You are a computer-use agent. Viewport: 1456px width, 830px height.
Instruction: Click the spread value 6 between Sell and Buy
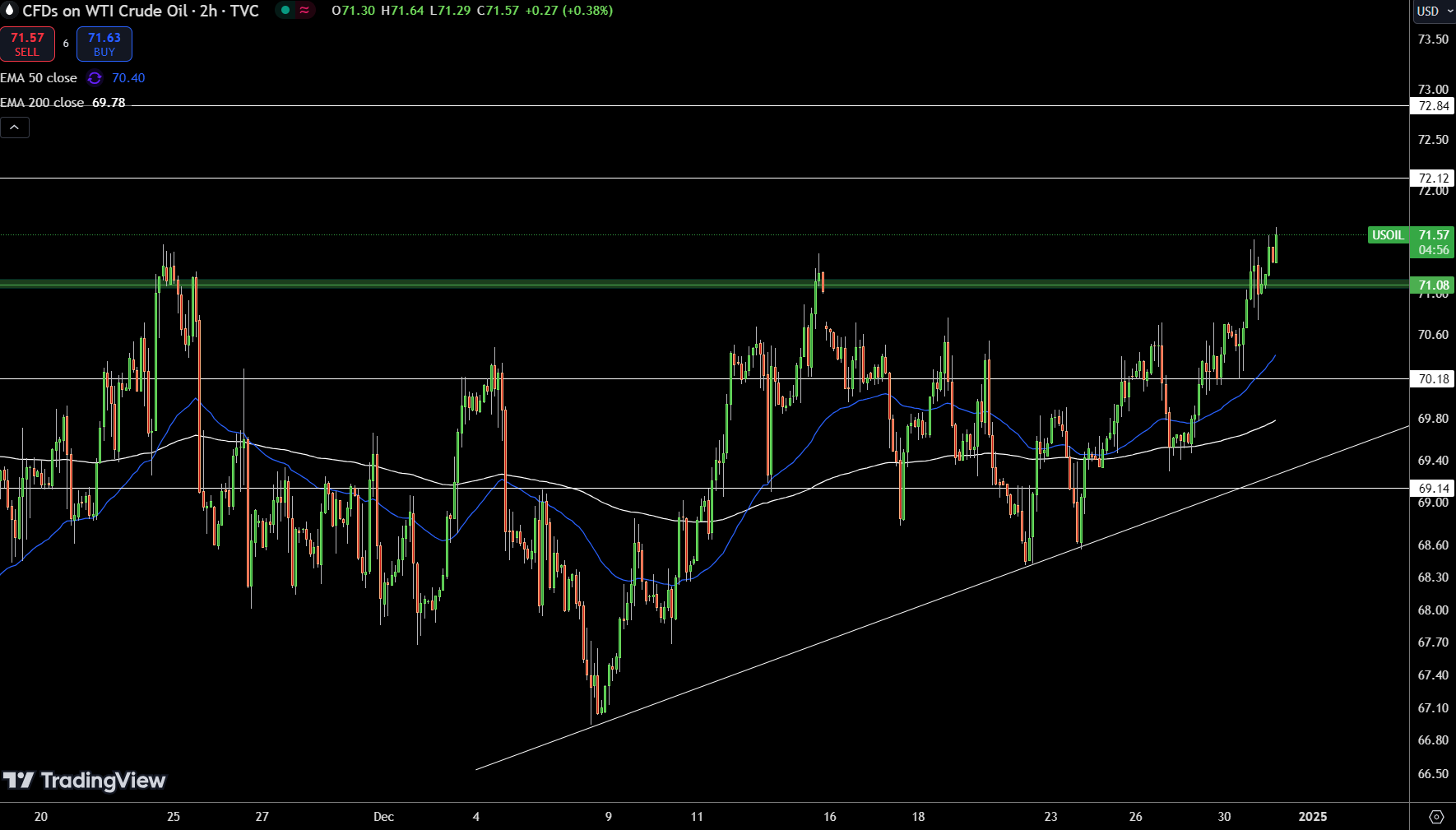pyautogui.click(x=66, y=44)
